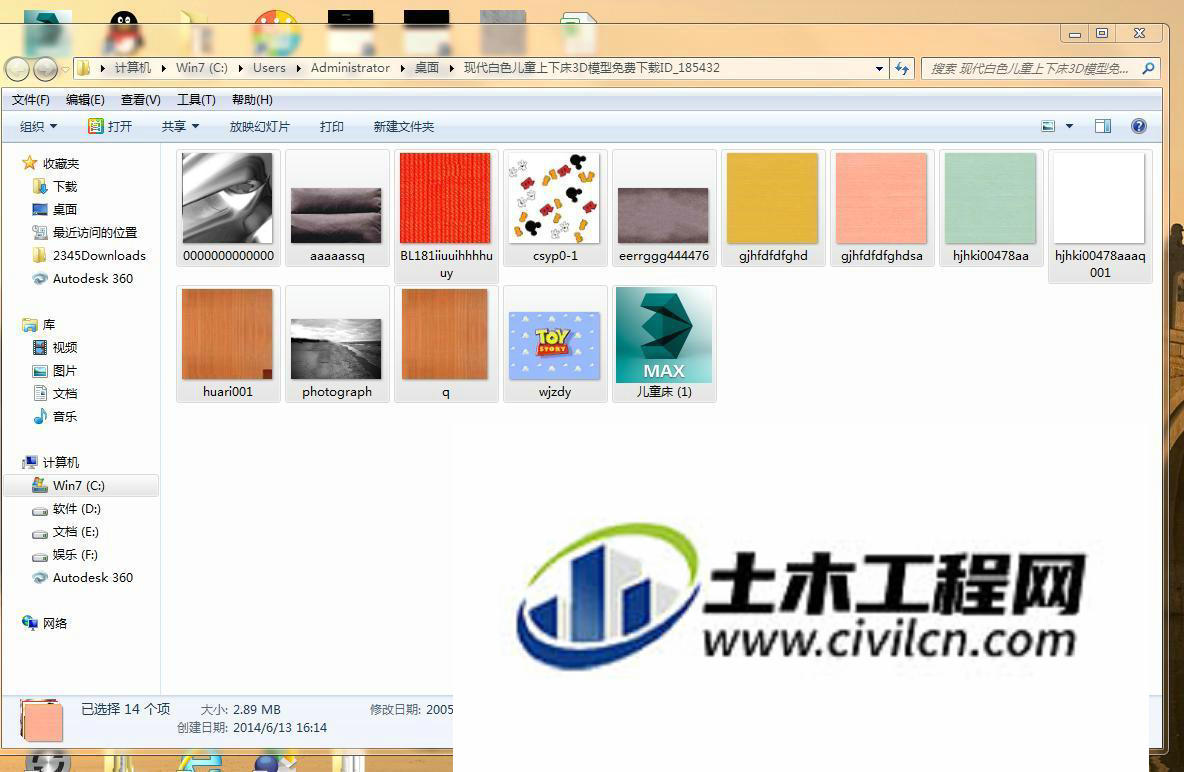Open 图片 library in sidebar
The image size is (1184, 772).
click(x=55, y=371)
